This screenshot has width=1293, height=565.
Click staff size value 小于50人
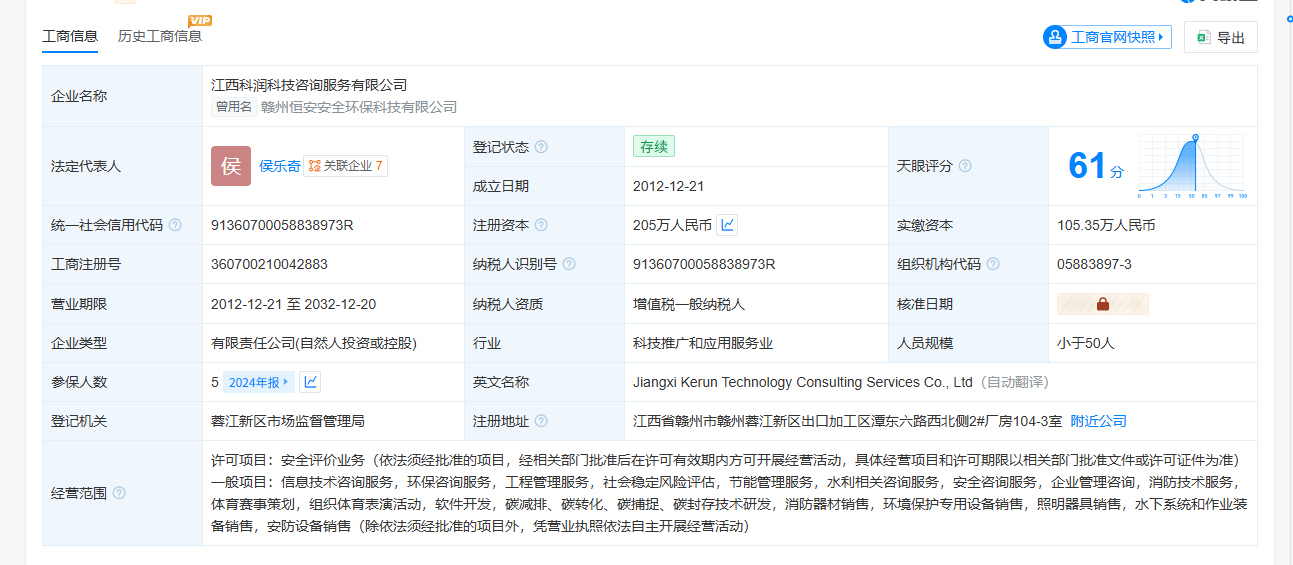[x=1085, y=343]
